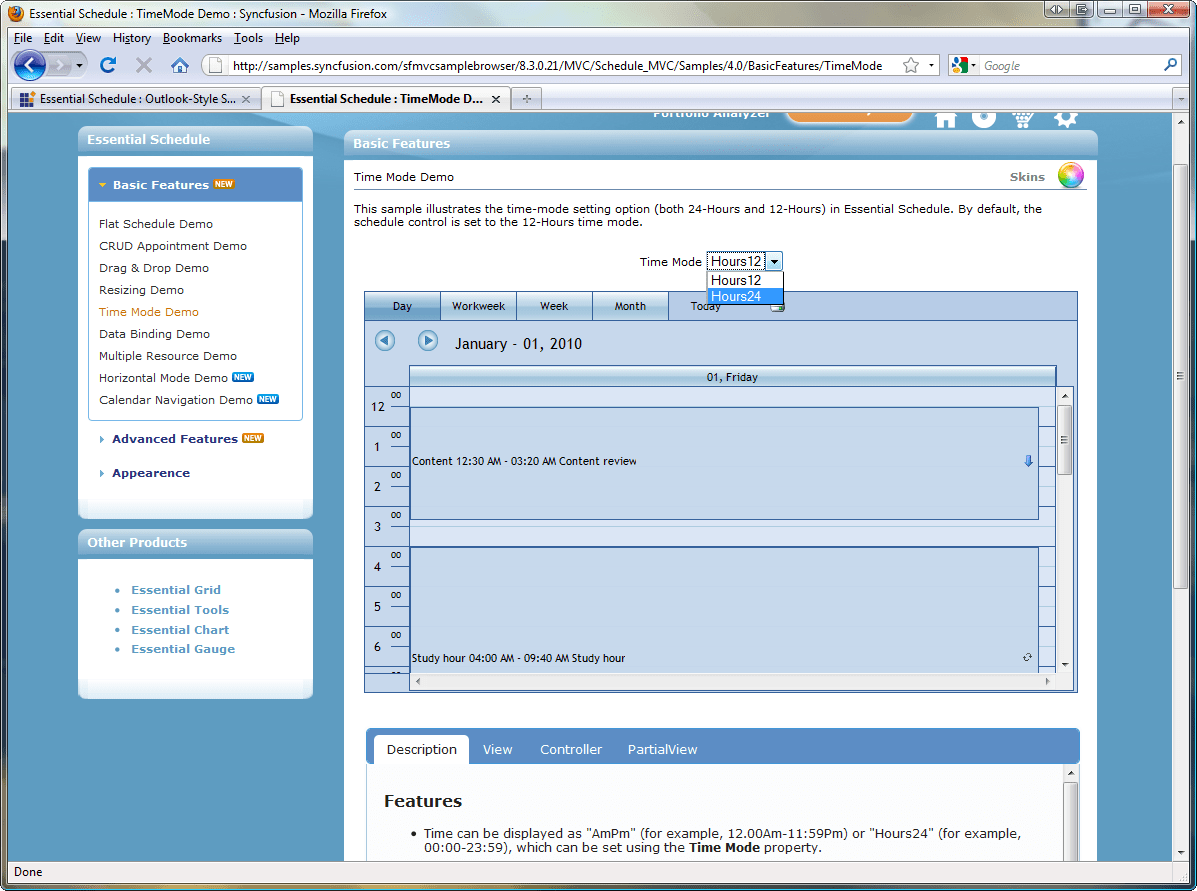The image size is (1197, 891).
Task: Click the browser home icon
Action: click(x=180, y=65)
